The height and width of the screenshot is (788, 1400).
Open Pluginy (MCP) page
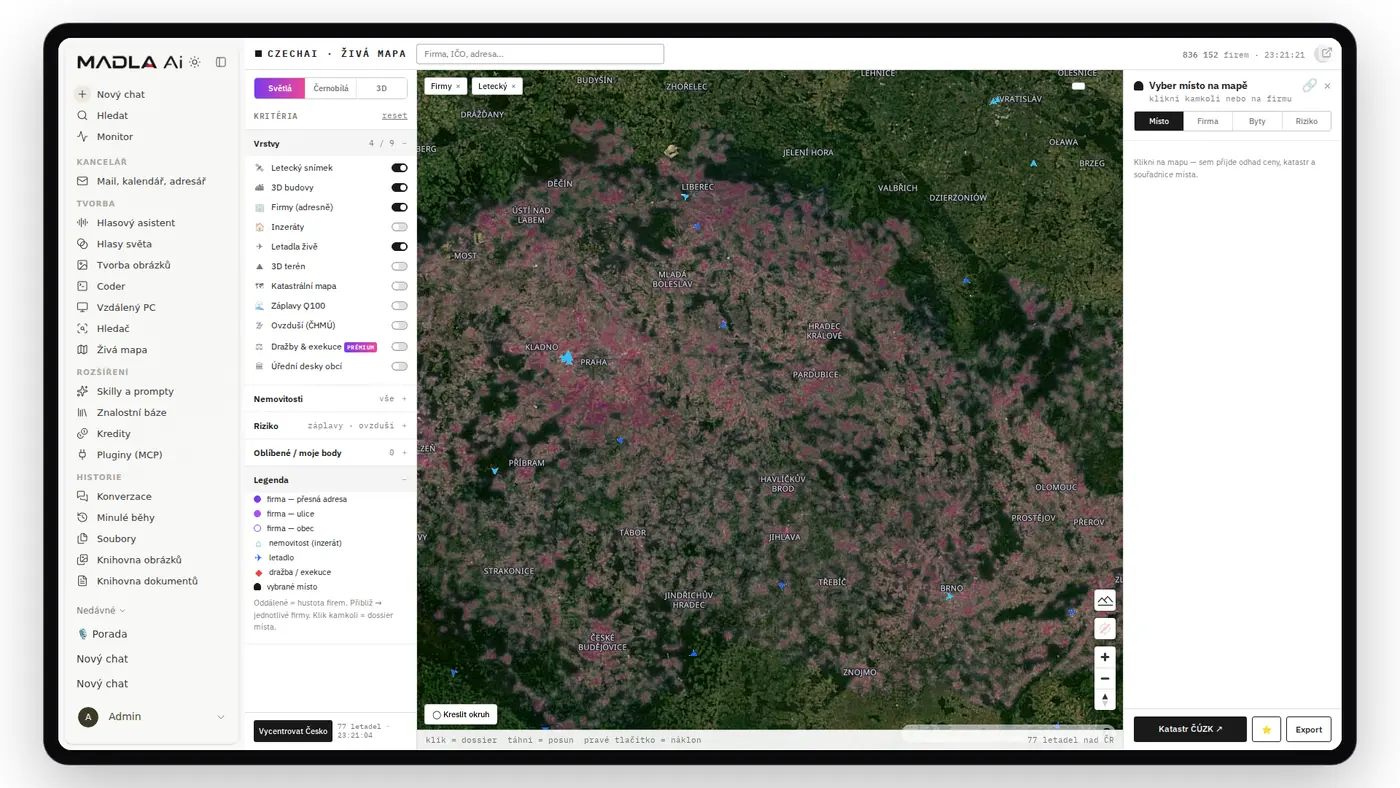point(130,454)
